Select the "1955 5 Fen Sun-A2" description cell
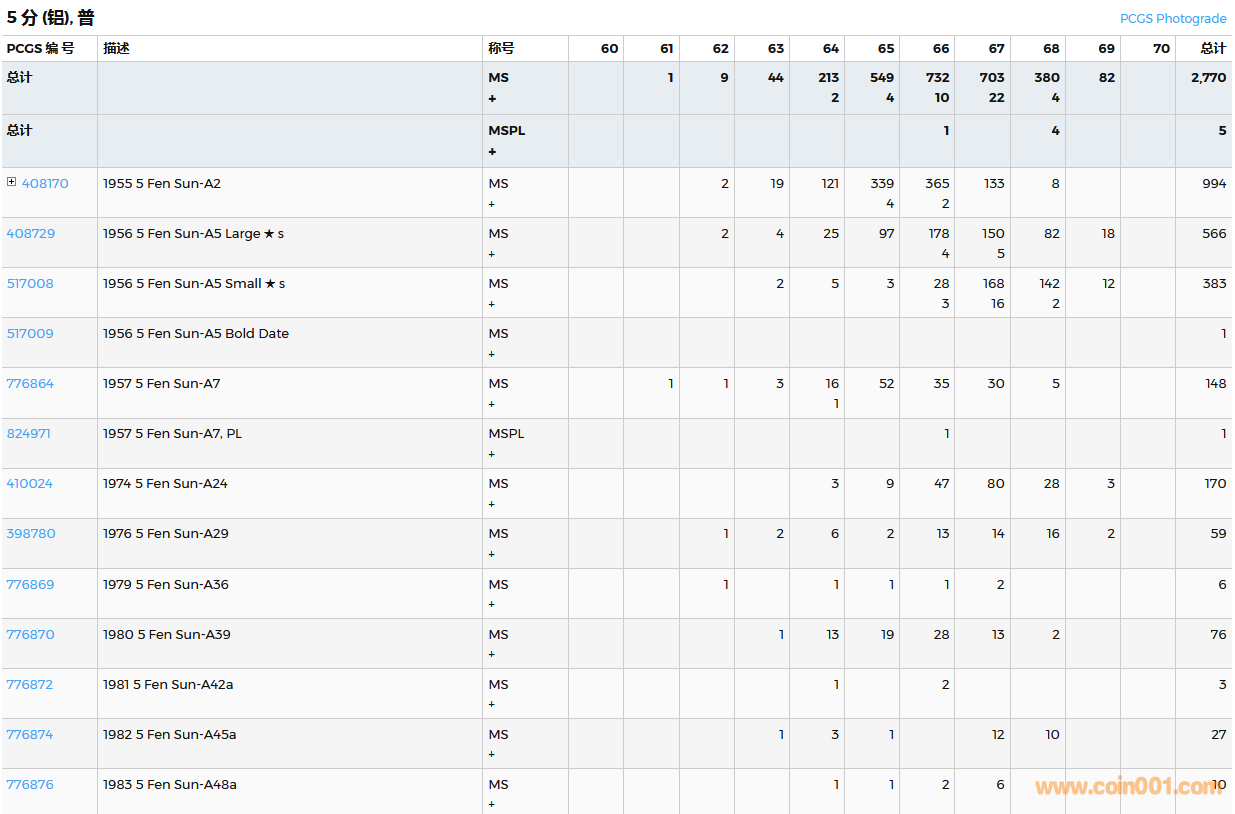 pyautogui.click(x=162, y=183)
